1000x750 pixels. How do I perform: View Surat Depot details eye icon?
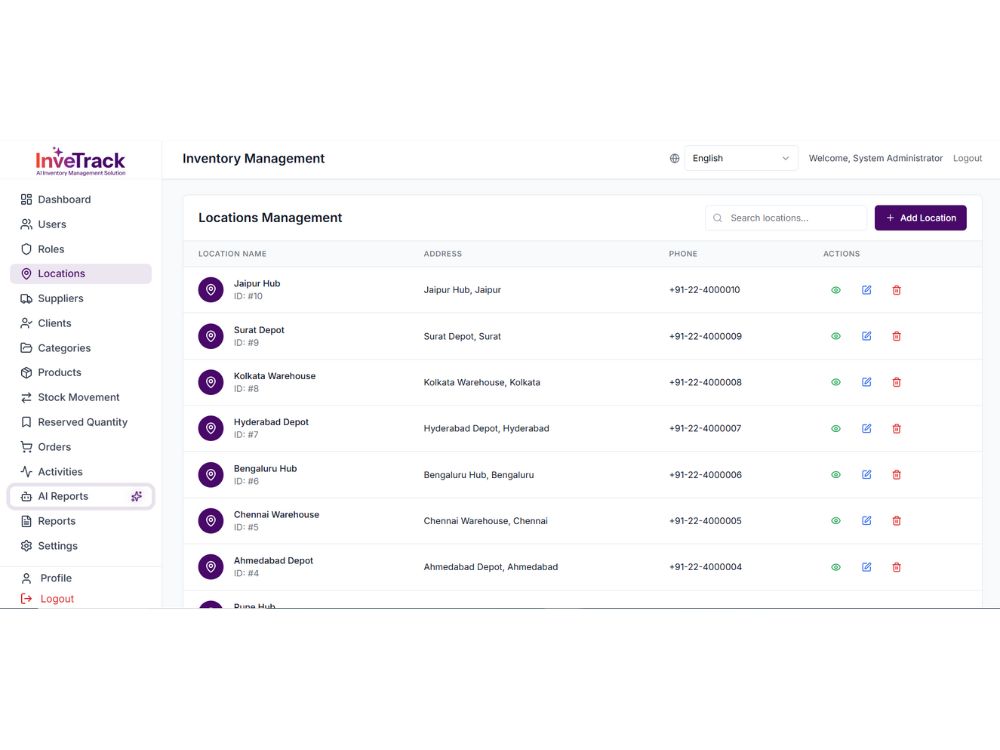click(835, 336)
